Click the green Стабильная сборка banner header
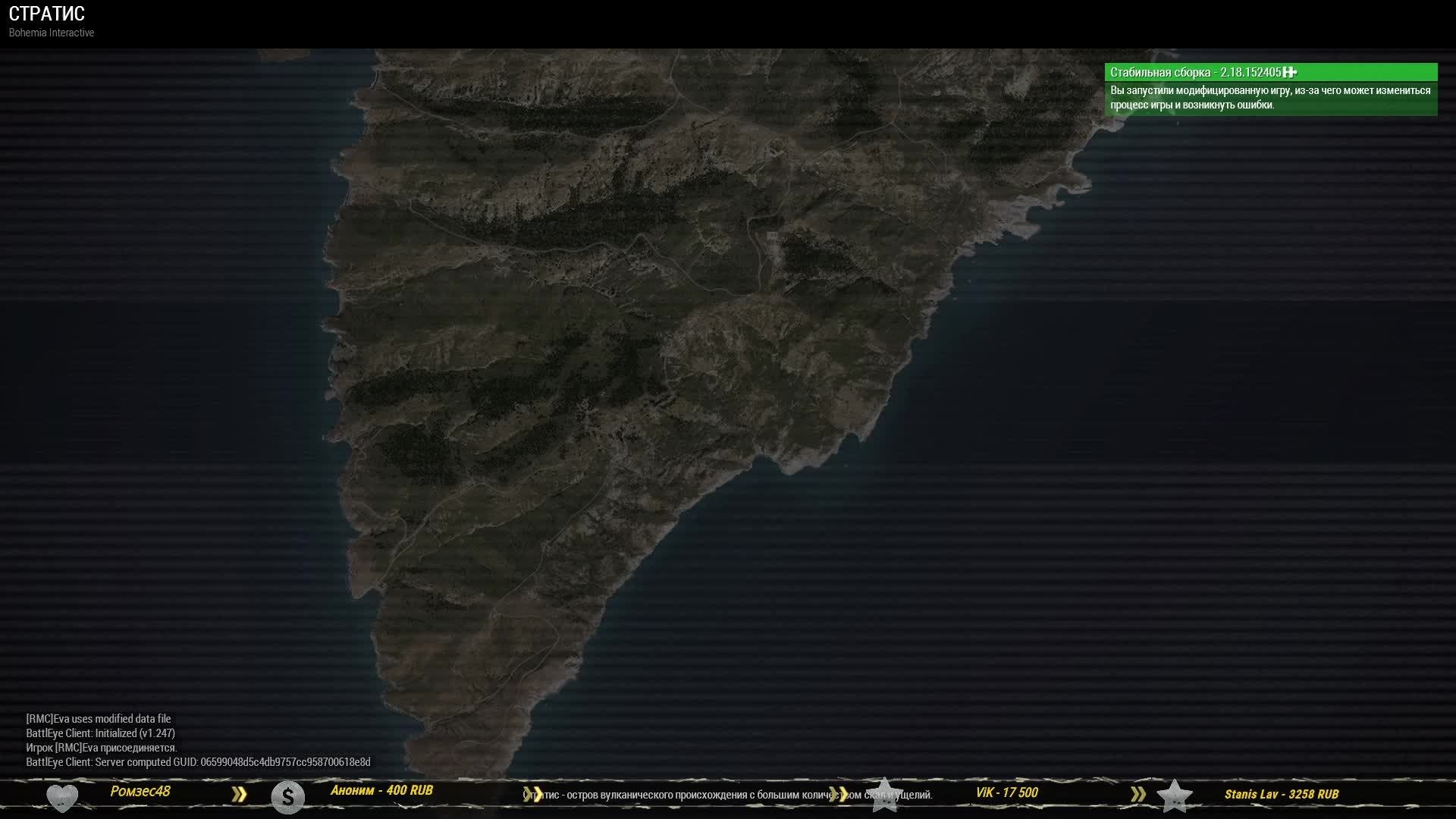Screen dimensions: 1456x819 [x=1194, y=72]
